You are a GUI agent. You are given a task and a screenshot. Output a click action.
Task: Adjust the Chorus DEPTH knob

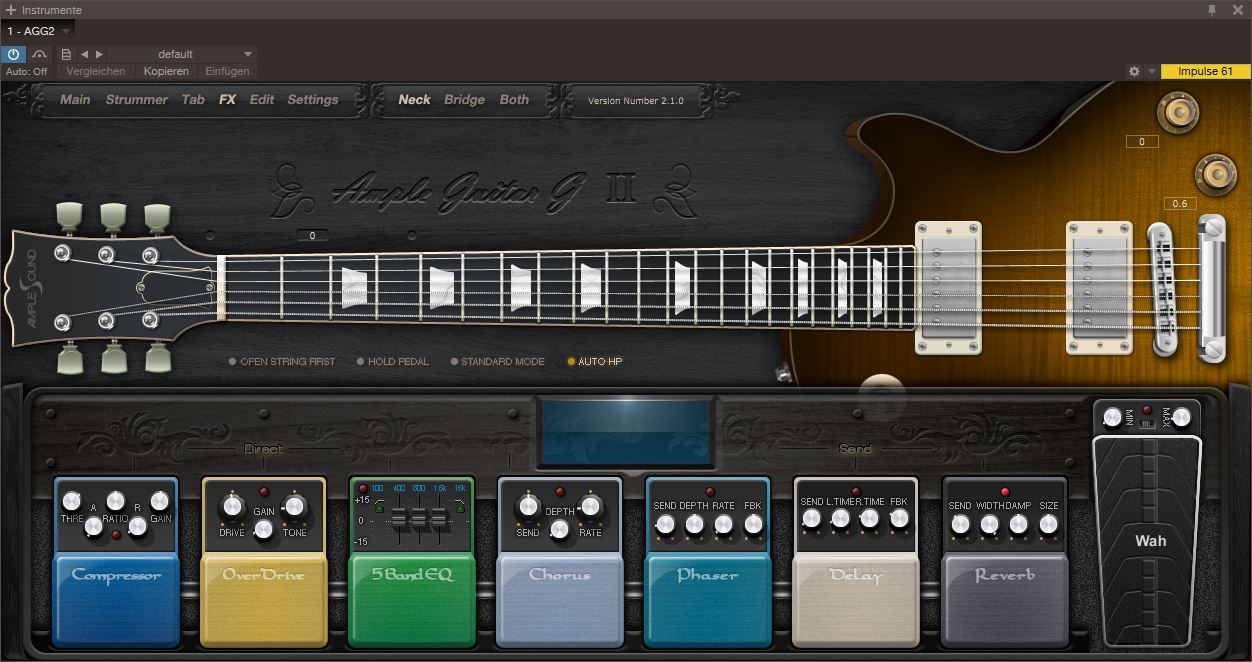[560, 530]
